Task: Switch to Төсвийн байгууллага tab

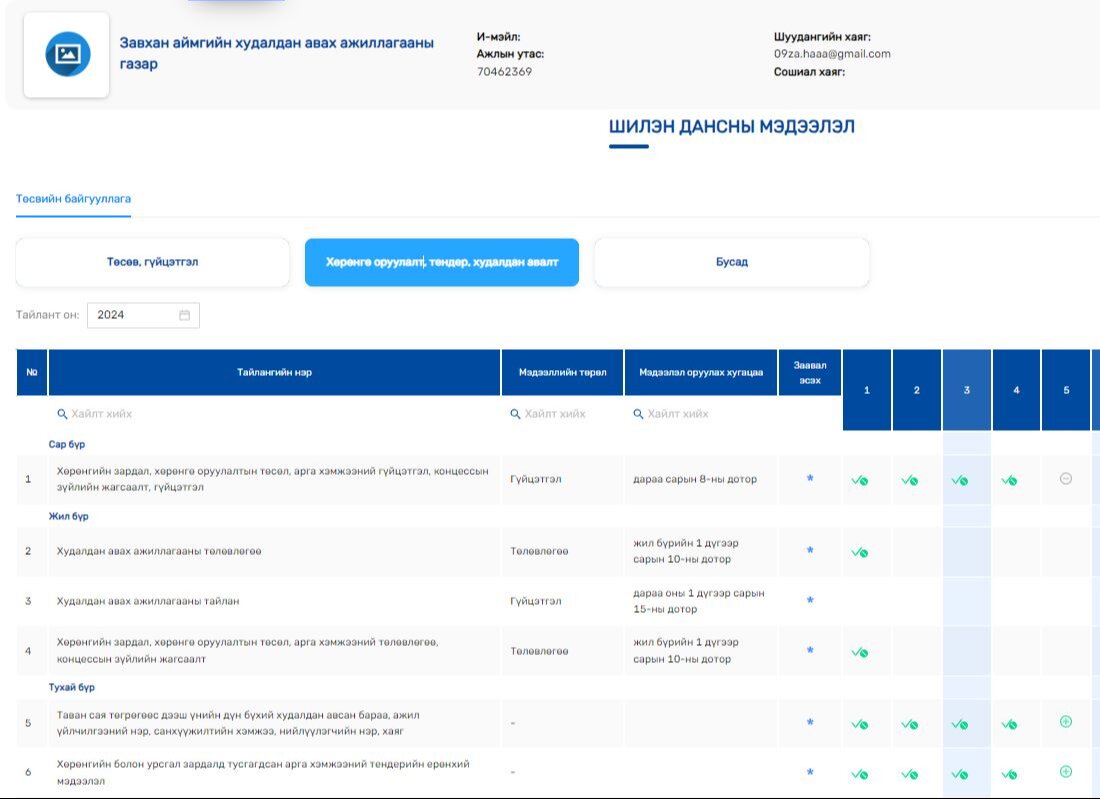Action: [x=73, y=199]
